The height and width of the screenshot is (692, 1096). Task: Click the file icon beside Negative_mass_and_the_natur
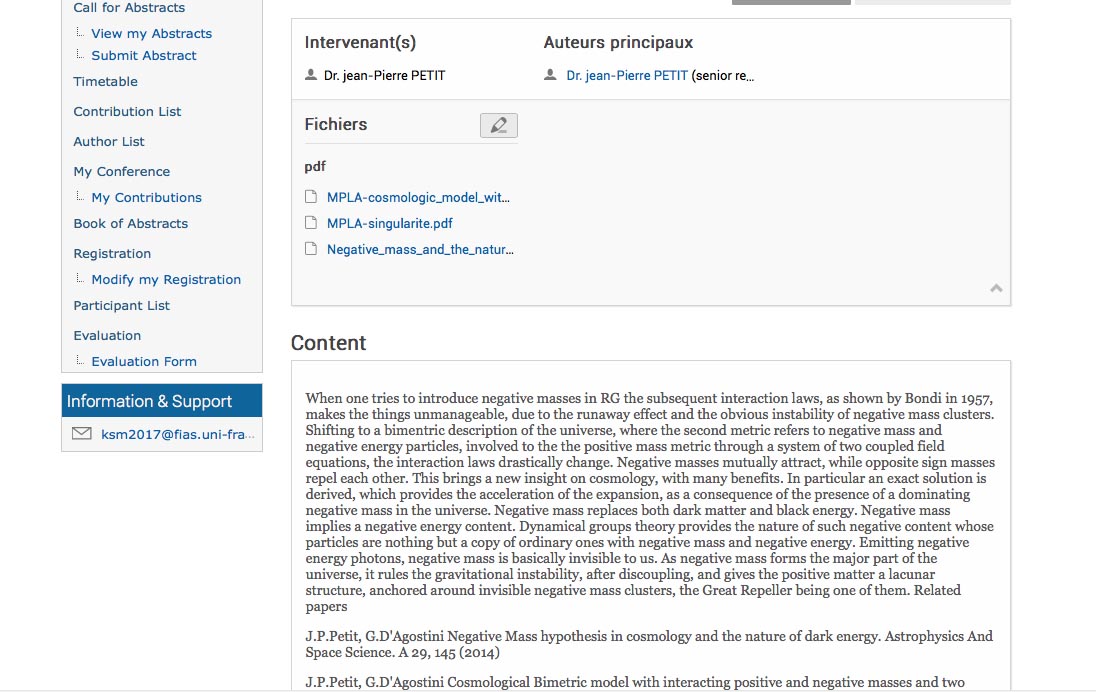[x=311, y=249]
